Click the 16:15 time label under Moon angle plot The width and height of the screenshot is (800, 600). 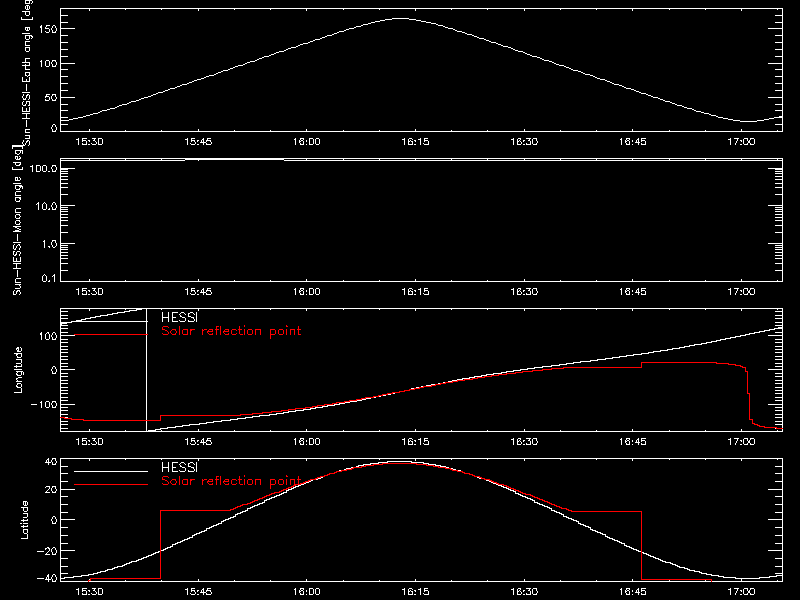pos(415,292)
